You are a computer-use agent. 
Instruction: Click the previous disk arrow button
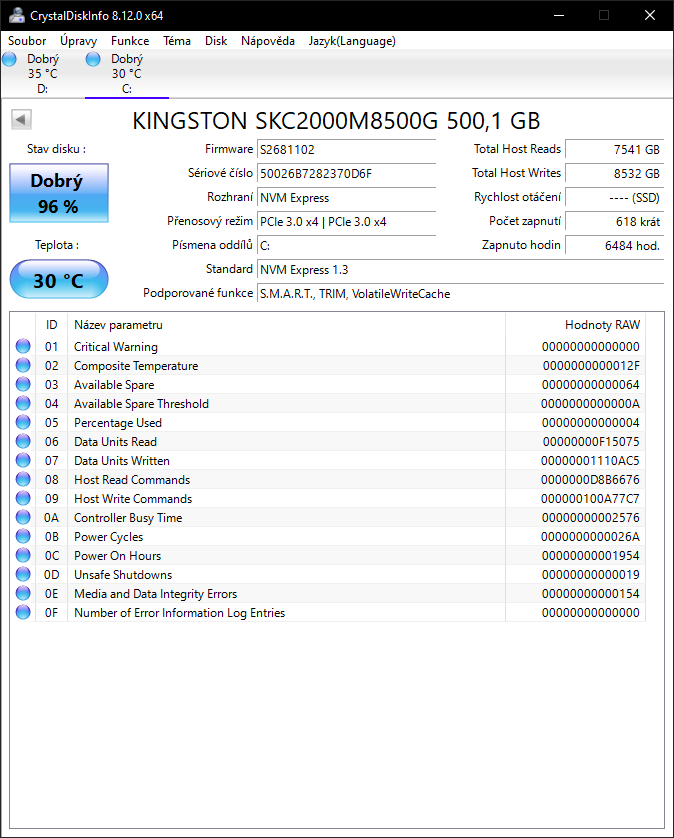pos(21,119)
